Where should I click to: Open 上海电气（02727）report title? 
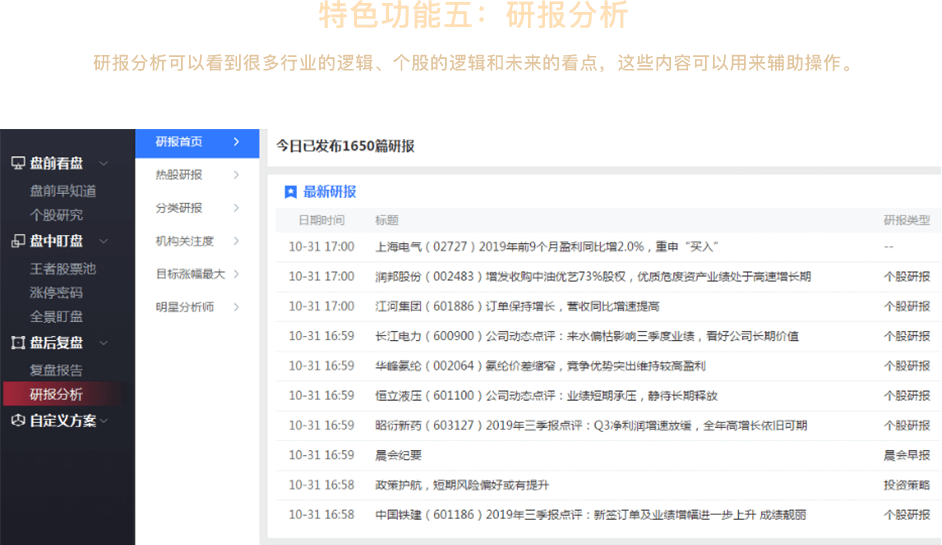pos(547,247)
